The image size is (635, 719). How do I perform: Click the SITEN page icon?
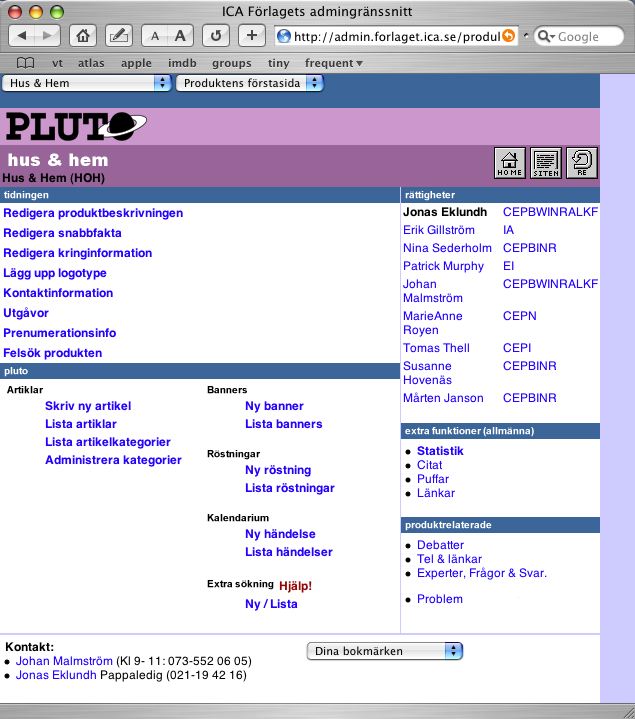[x=545, y=163]
